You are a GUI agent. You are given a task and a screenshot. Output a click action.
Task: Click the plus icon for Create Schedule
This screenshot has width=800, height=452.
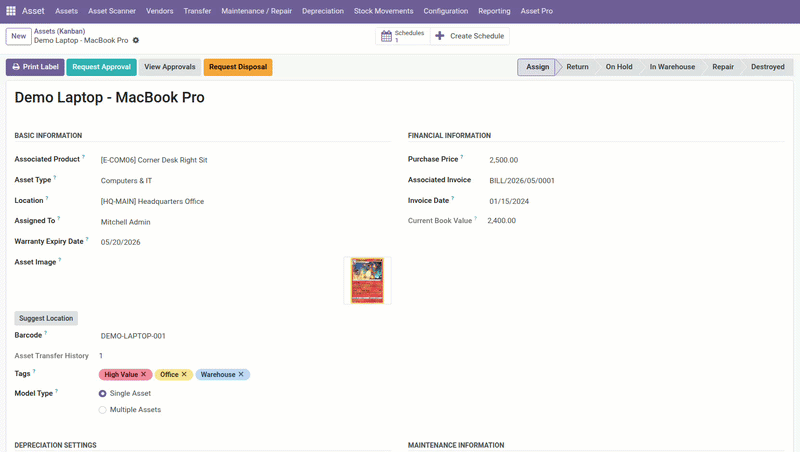440,36
